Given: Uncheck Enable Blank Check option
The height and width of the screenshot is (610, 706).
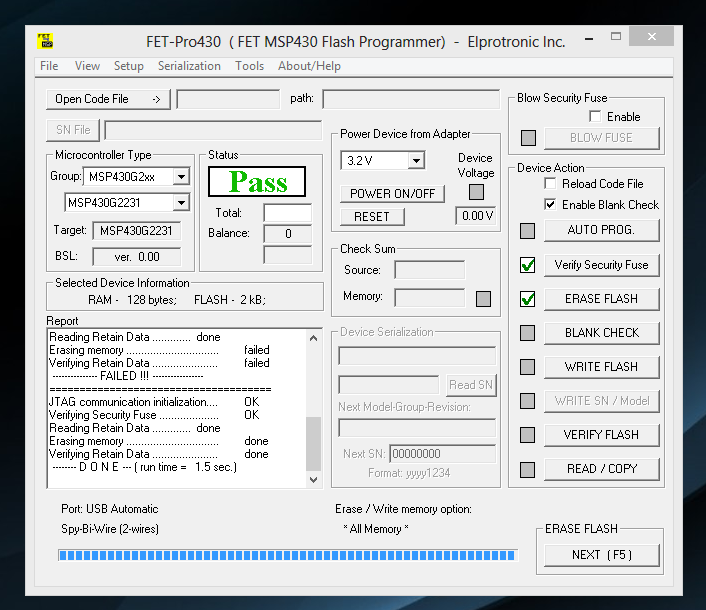Looking at the screenshot, I should (550, 204).
